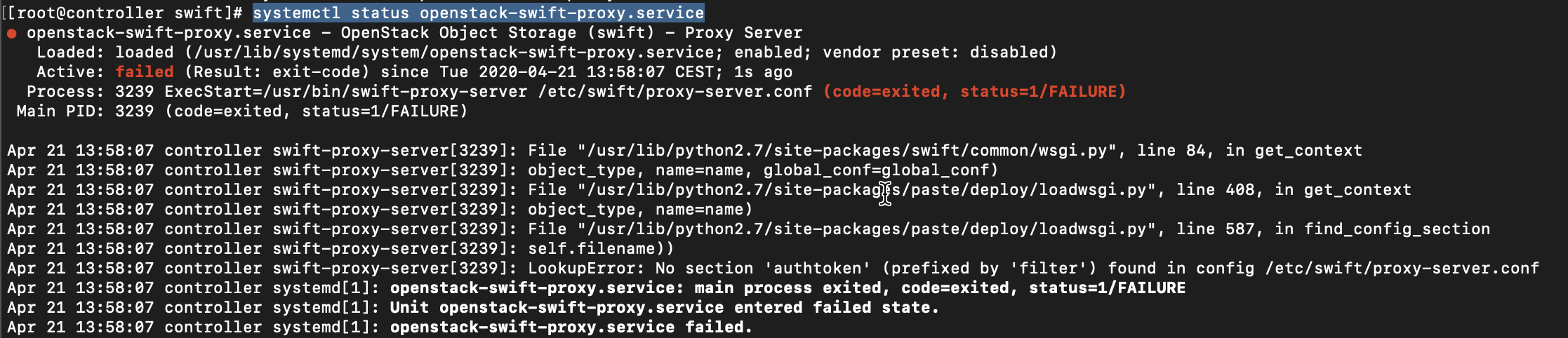The width and height of the screenshot is (1568, 338).
Task: Click the red "(code=exited, status=1/FAILURE)" text
Action: (x=975, y=92)
